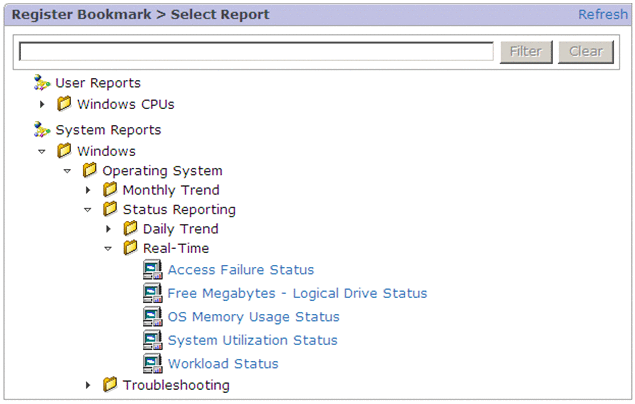635x404 pixels.
Task: Expand the Daily Trend folder
Action: [x=108, y=229]
